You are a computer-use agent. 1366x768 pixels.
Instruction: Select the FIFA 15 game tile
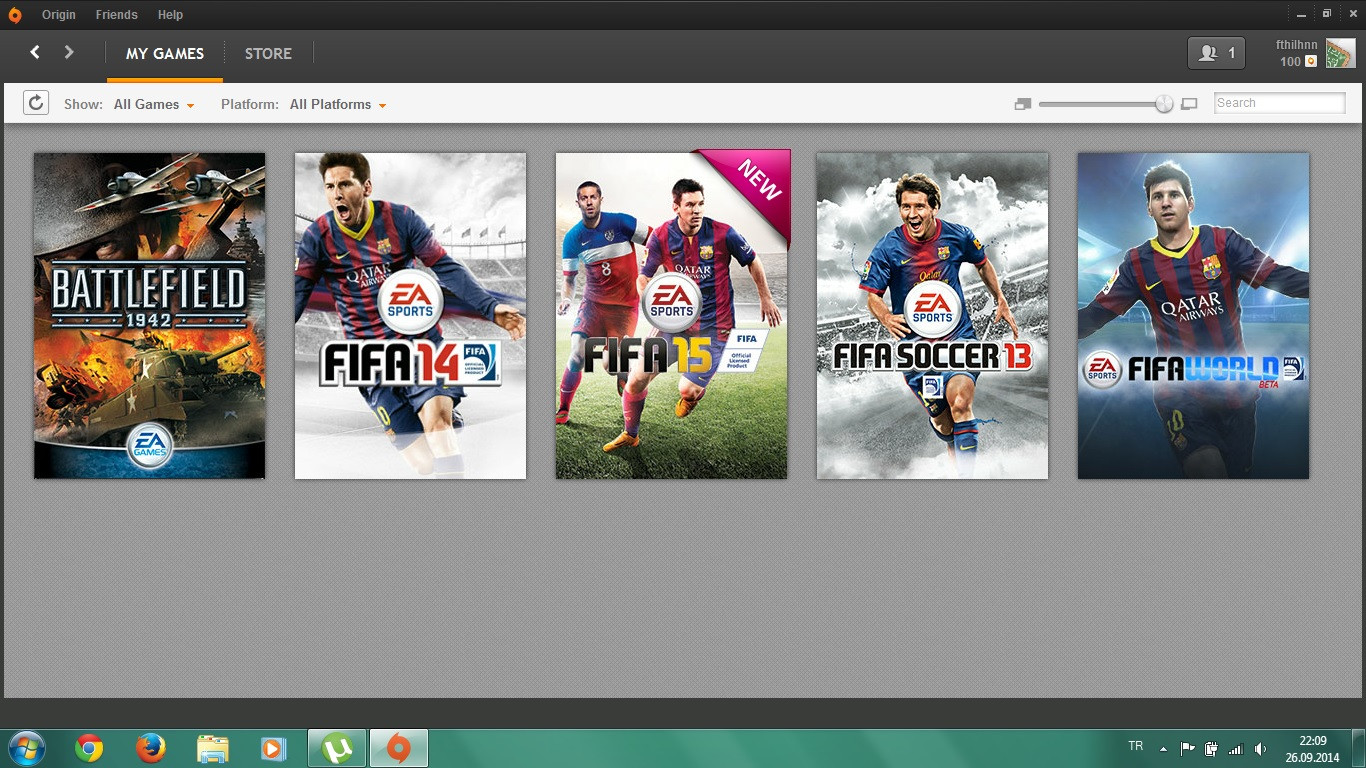pos(672,316)
